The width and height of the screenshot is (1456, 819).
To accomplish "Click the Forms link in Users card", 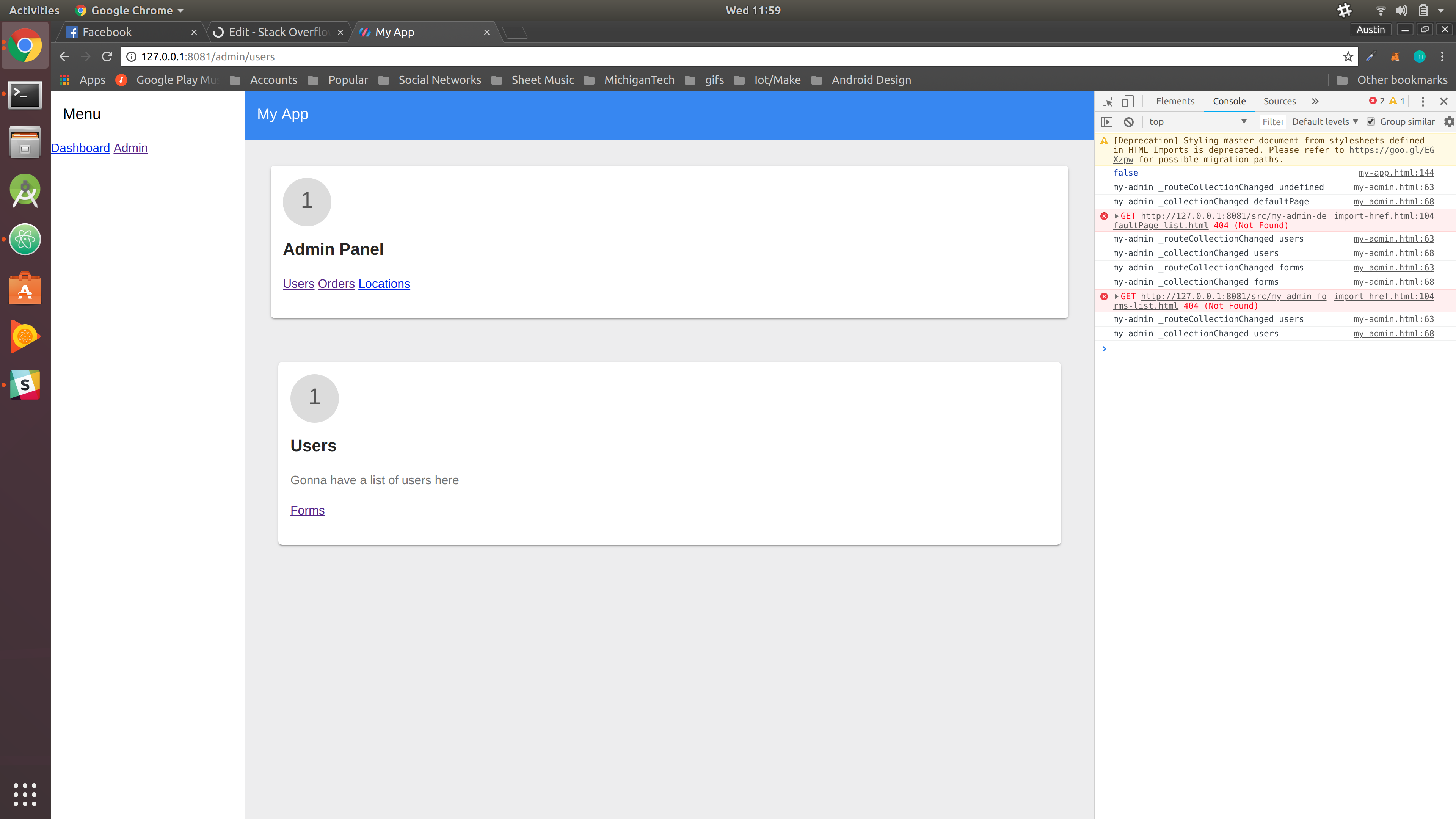I will (307, 510).
